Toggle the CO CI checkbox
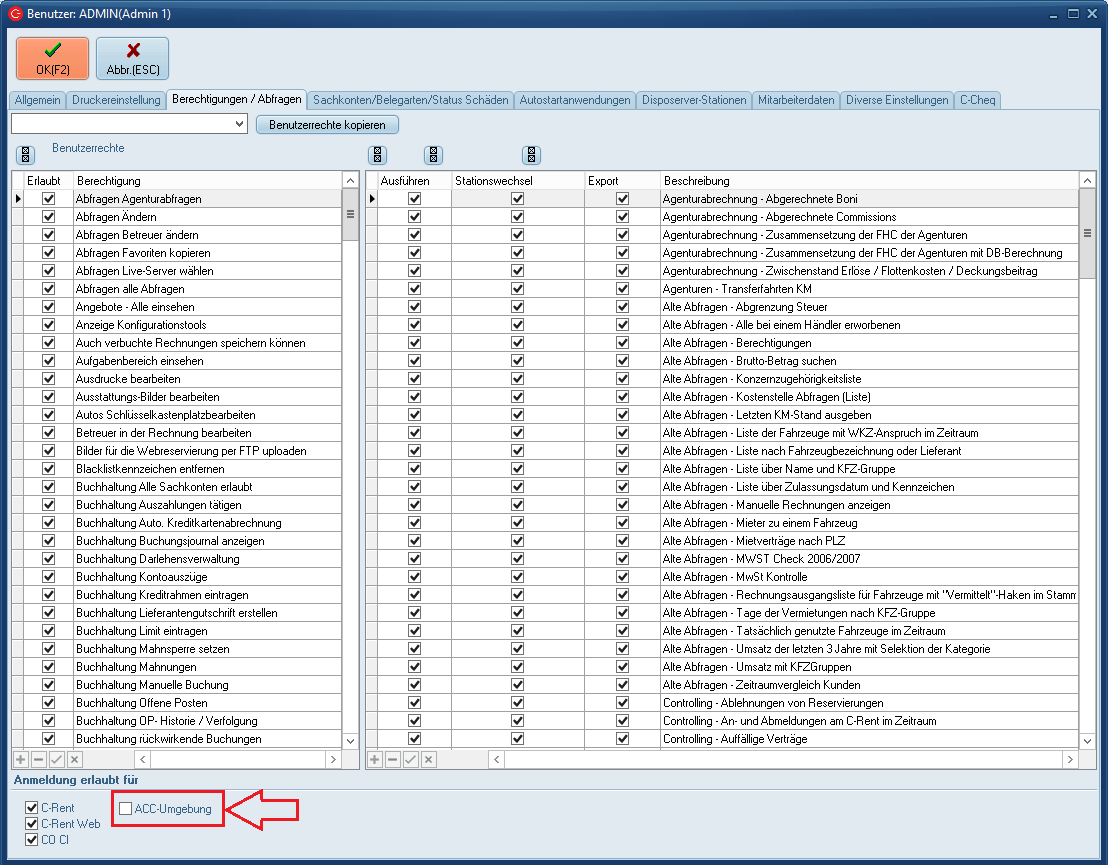Image resolution: width=1108 pixels, height=865 pixels. tap(32, 840)
